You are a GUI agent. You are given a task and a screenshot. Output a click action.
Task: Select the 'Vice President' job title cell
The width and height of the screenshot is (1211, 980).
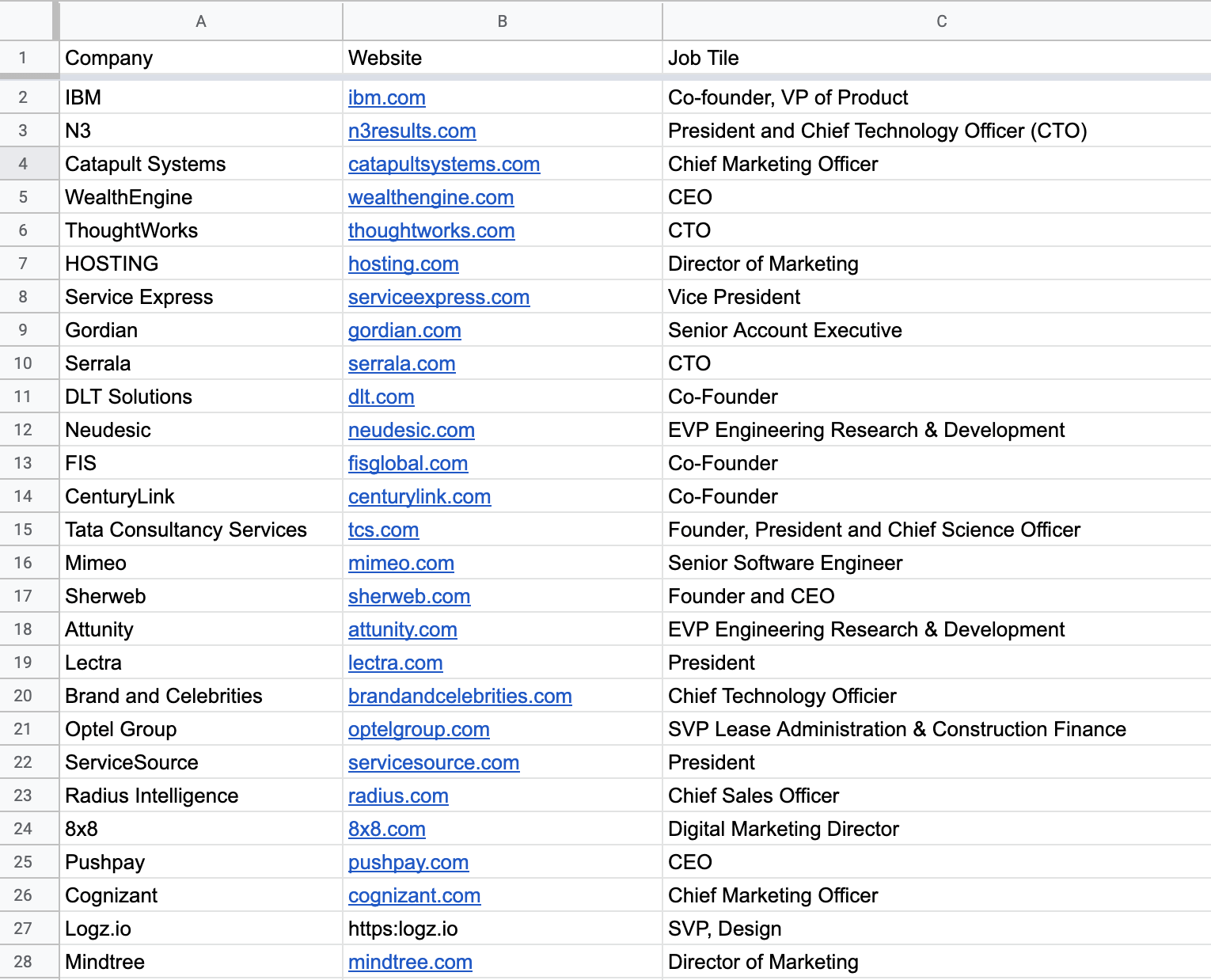pos(937,297)
